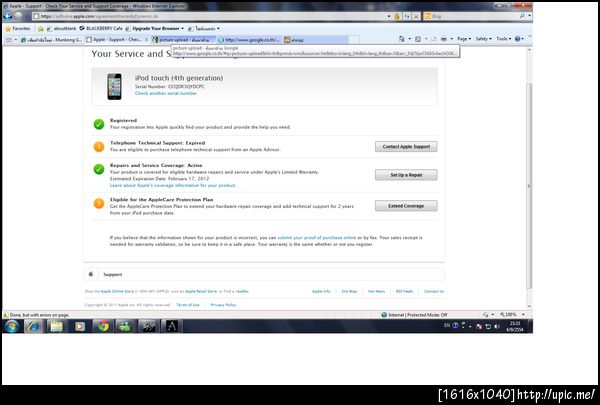The width and height of the screenshot is (600, 405).
Task: Click the Home icon in command bar
Action: (401, 39)
